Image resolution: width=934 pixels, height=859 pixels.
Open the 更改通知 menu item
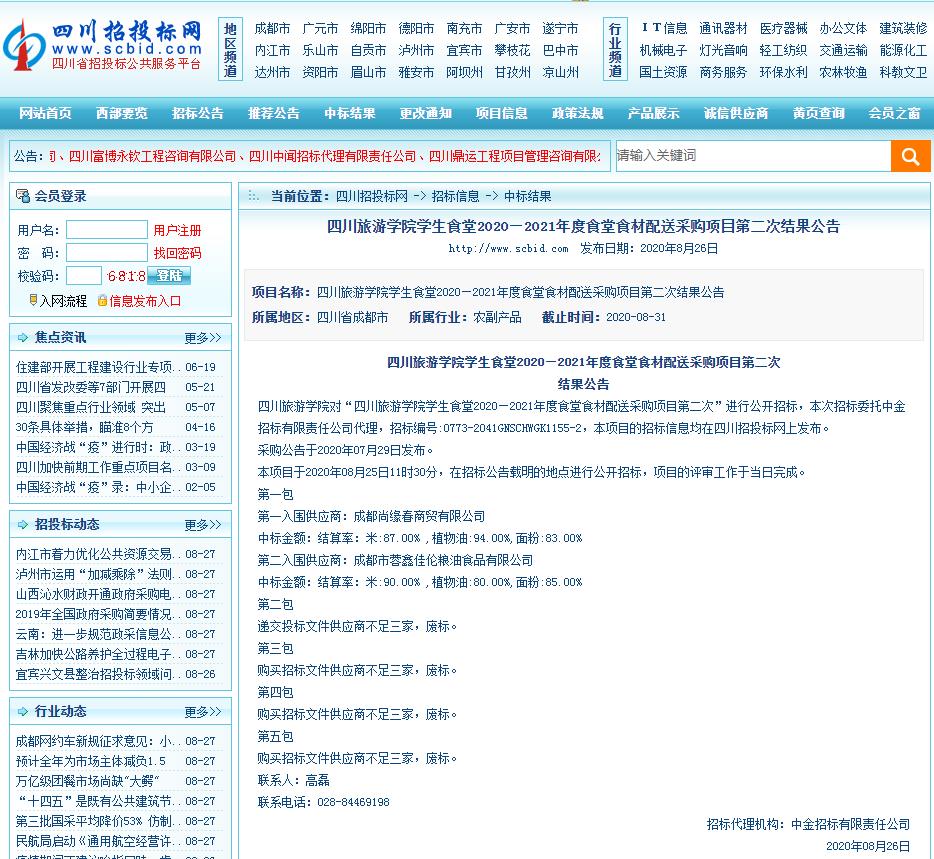[x=425, y=113]
